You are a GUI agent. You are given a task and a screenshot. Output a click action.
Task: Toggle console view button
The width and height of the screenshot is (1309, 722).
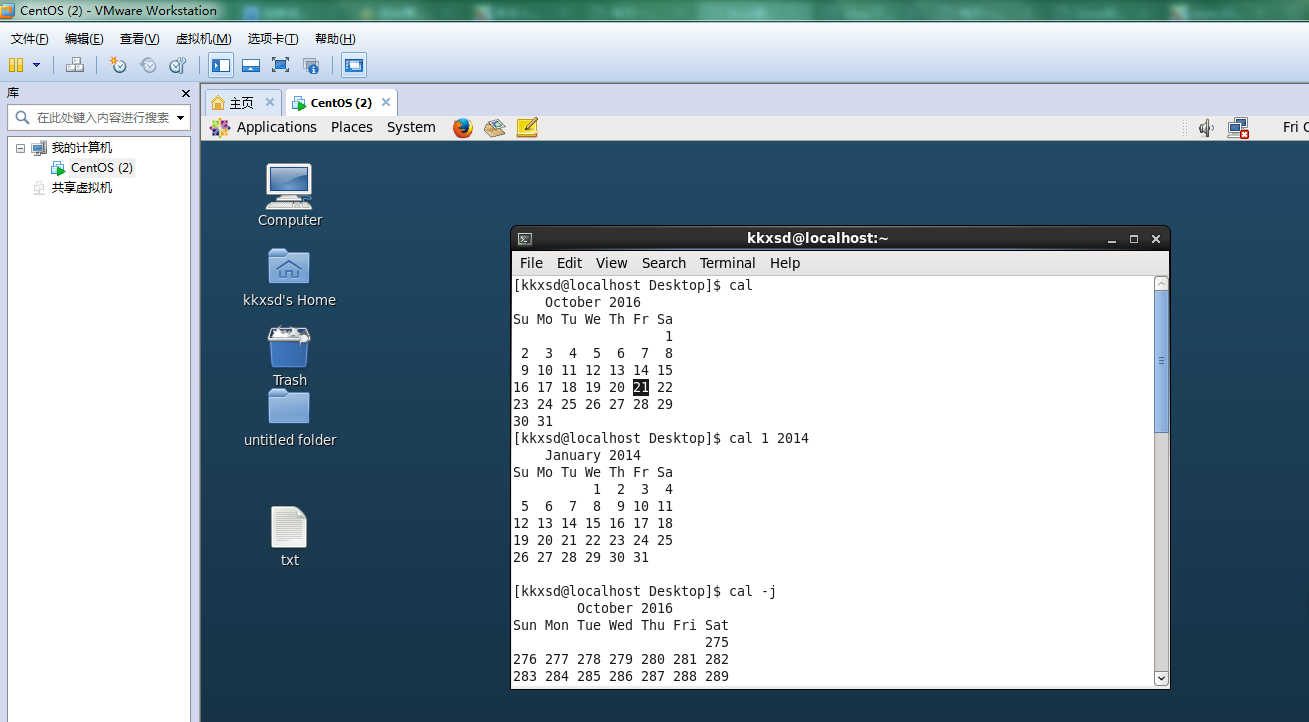pyautogui.click(x=354, y=65)
